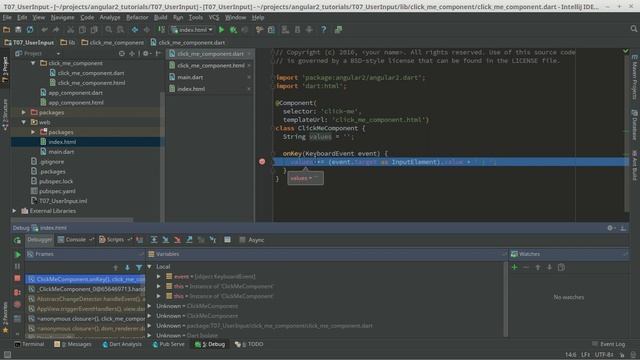Image resolution: width=640 pixels, height=360 pixels.
Task: Click Step Out debugger icon
Action: pyautogui.click(x=189, y=240)
